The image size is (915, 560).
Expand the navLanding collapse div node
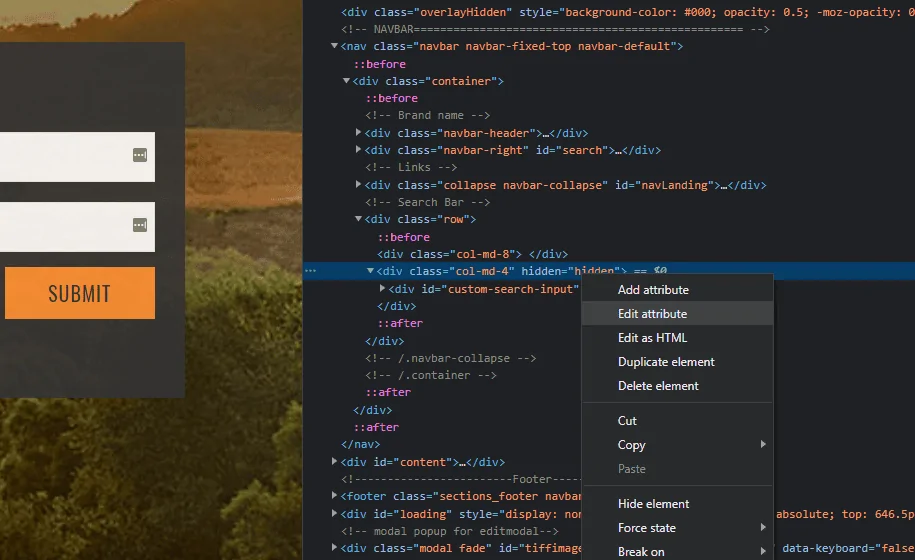point(358,184)
